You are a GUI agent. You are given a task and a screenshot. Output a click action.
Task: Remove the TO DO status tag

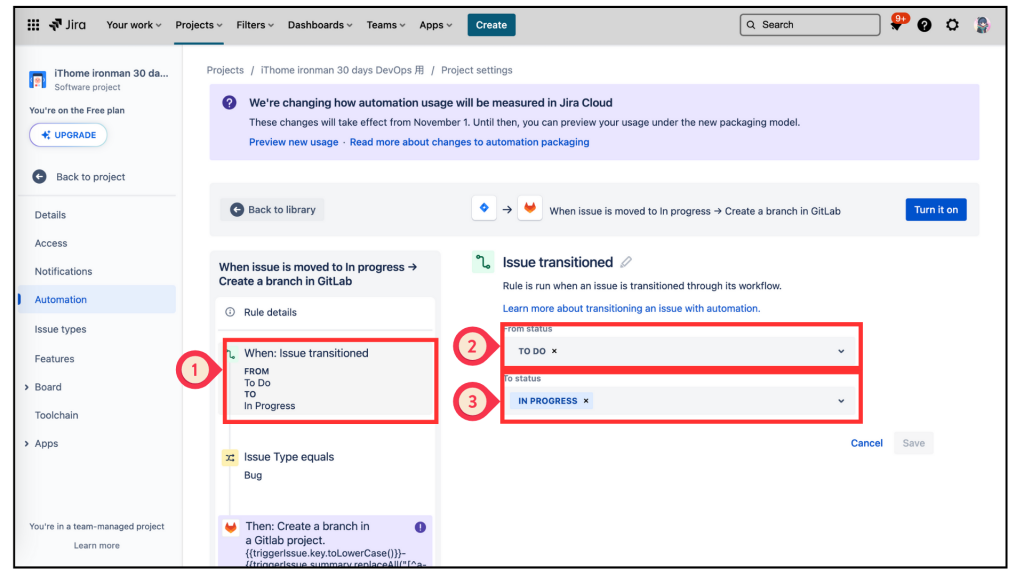(554, 351)
